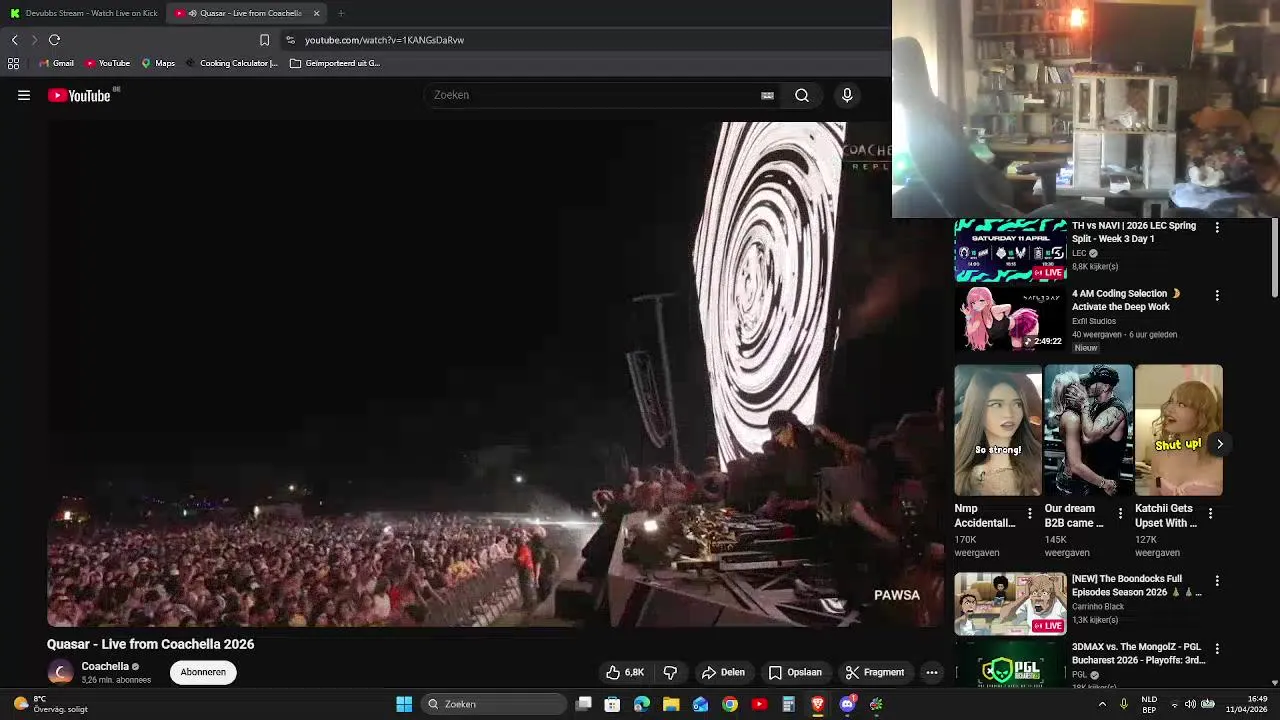Open Google Chrome from the taskbar

point(730,704)
